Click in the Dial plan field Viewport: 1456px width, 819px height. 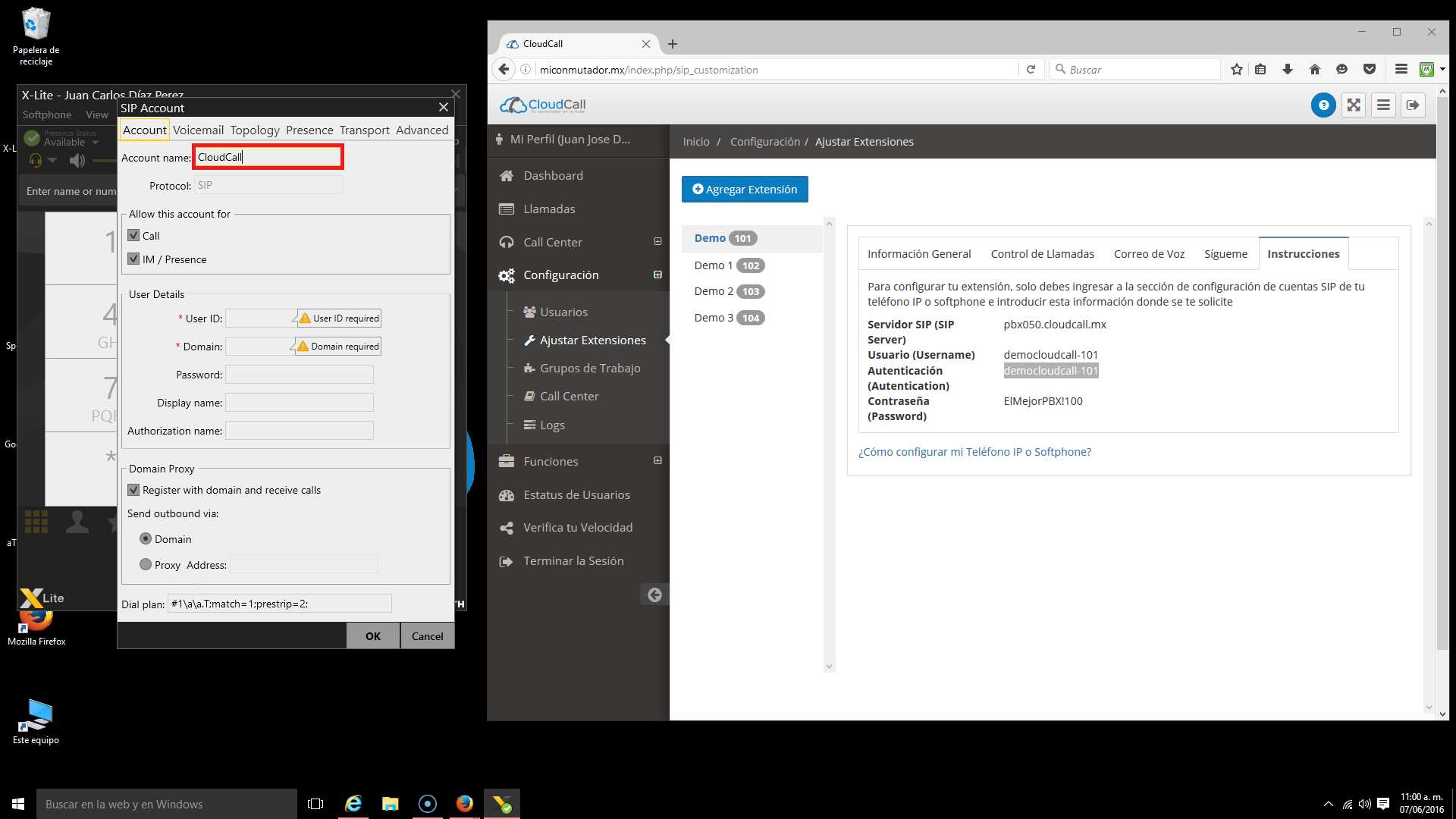[279, 604]
